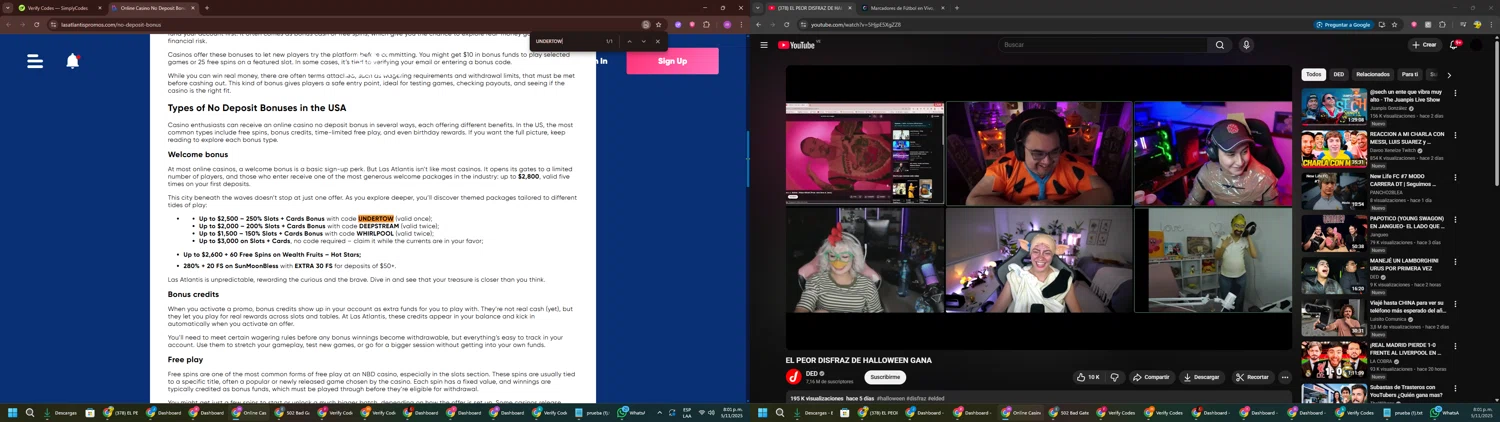1500x422 pixels.
Task: Click the Compartir share button
Action: [1151, 377]
